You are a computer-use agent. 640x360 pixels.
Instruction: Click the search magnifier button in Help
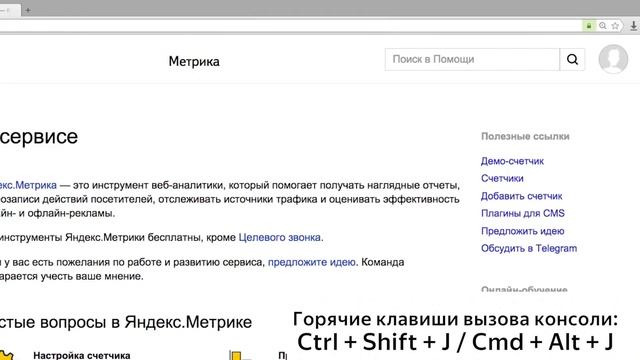572,60
